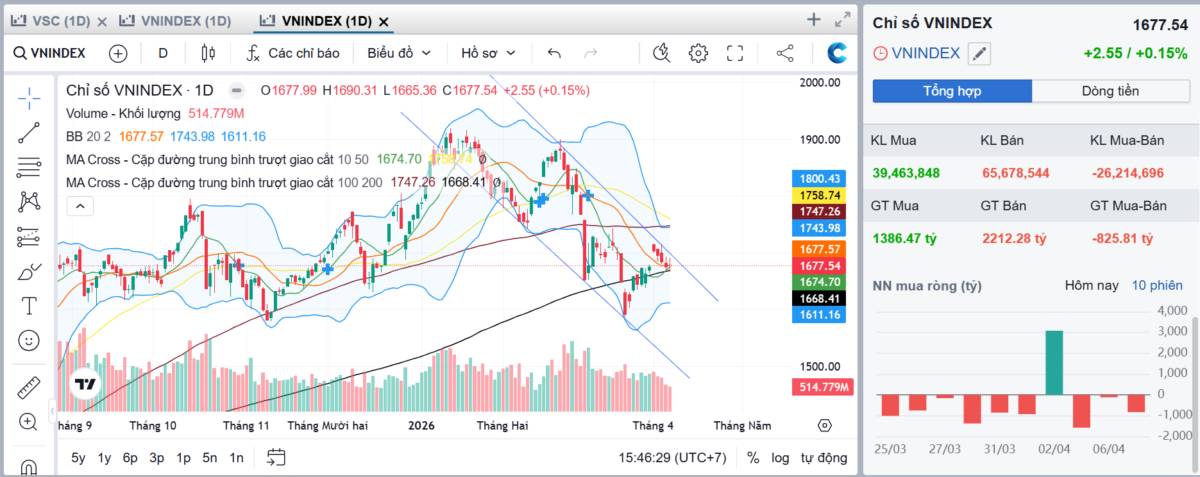Set time range to 5n

[209, 457]
